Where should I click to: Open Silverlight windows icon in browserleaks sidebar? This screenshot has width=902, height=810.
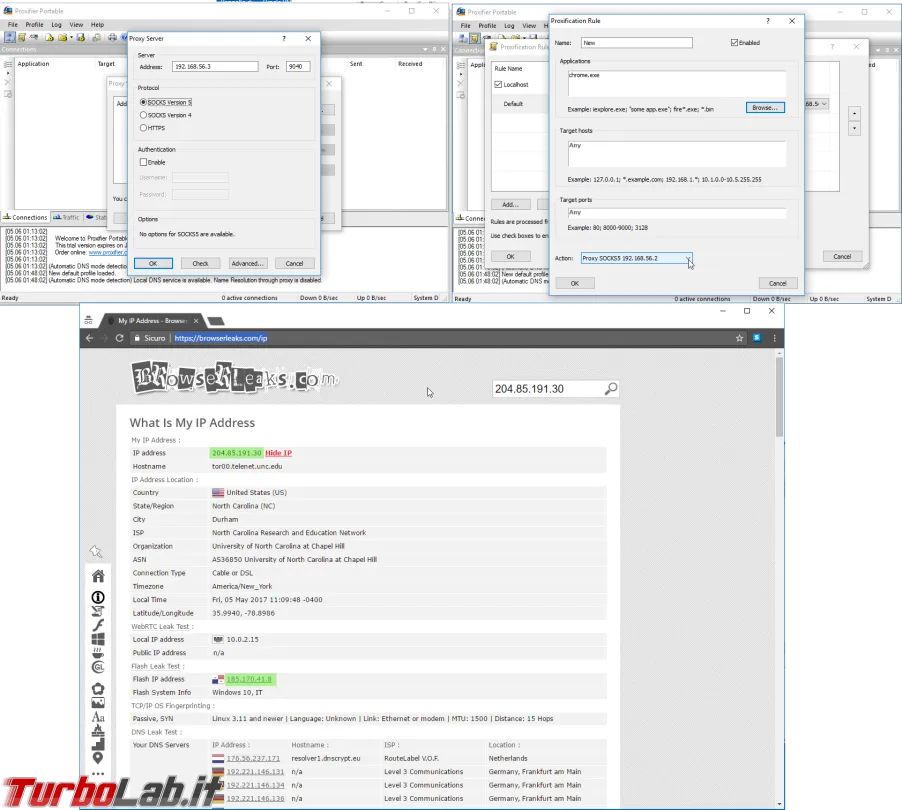coord(98,639)
